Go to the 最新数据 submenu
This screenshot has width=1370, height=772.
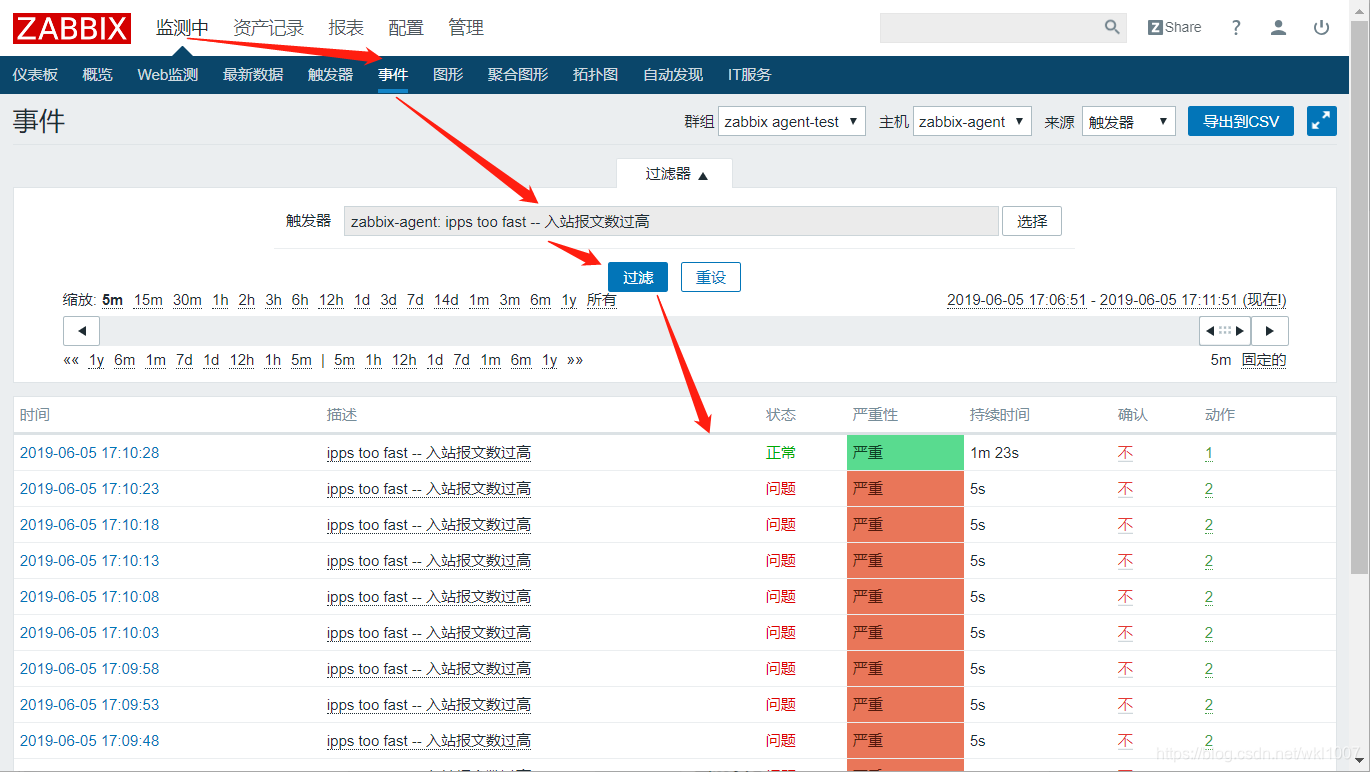click(253, 75)
